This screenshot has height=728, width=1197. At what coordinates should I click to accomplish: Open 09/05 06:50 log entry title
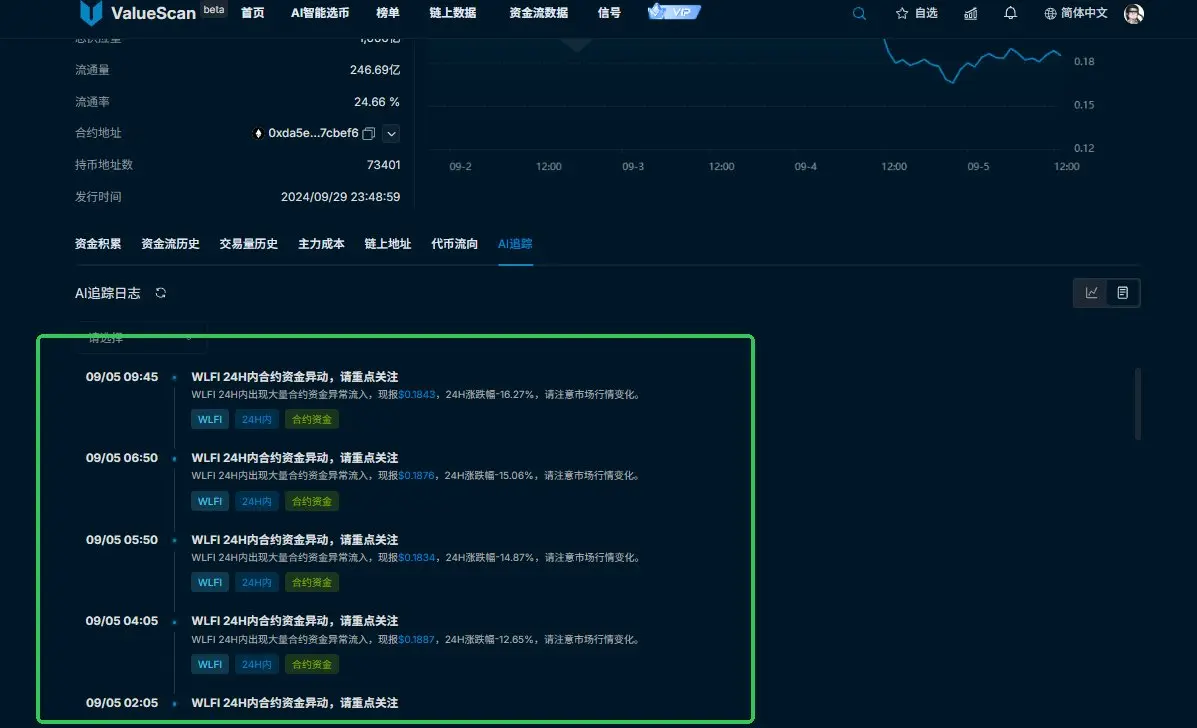coord(295,458)
